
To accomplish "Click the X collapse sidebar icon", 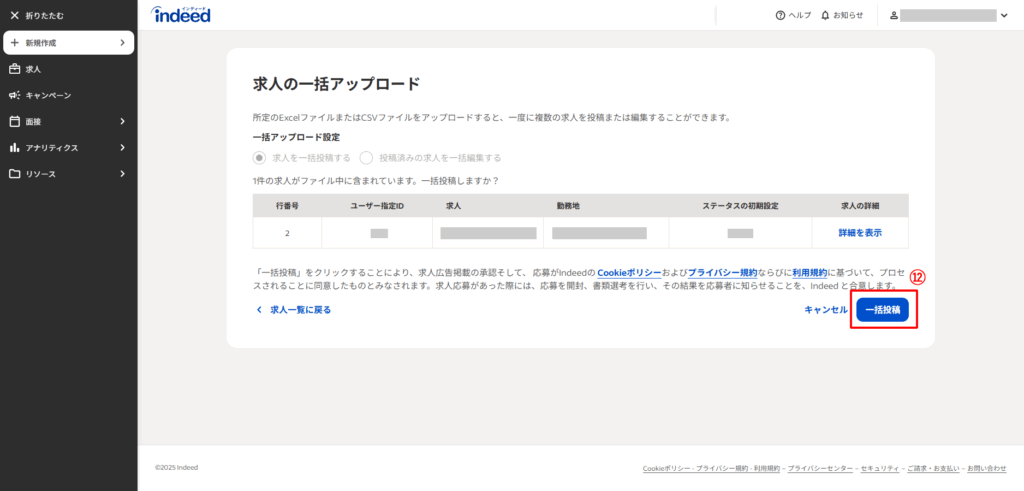I will coord(14,16).
